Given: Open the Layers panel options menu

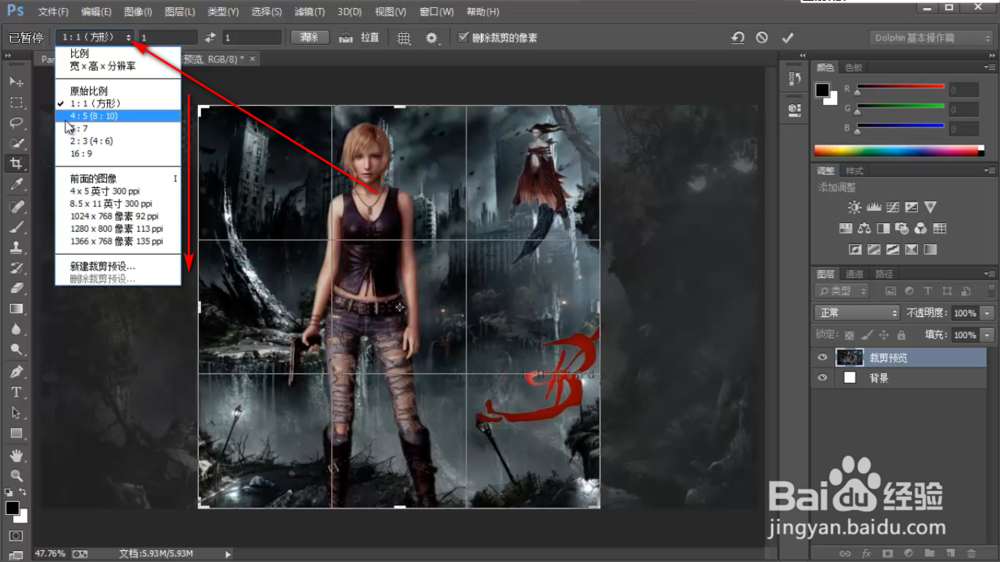Looking at the screenshot, I should pos(989,274).
